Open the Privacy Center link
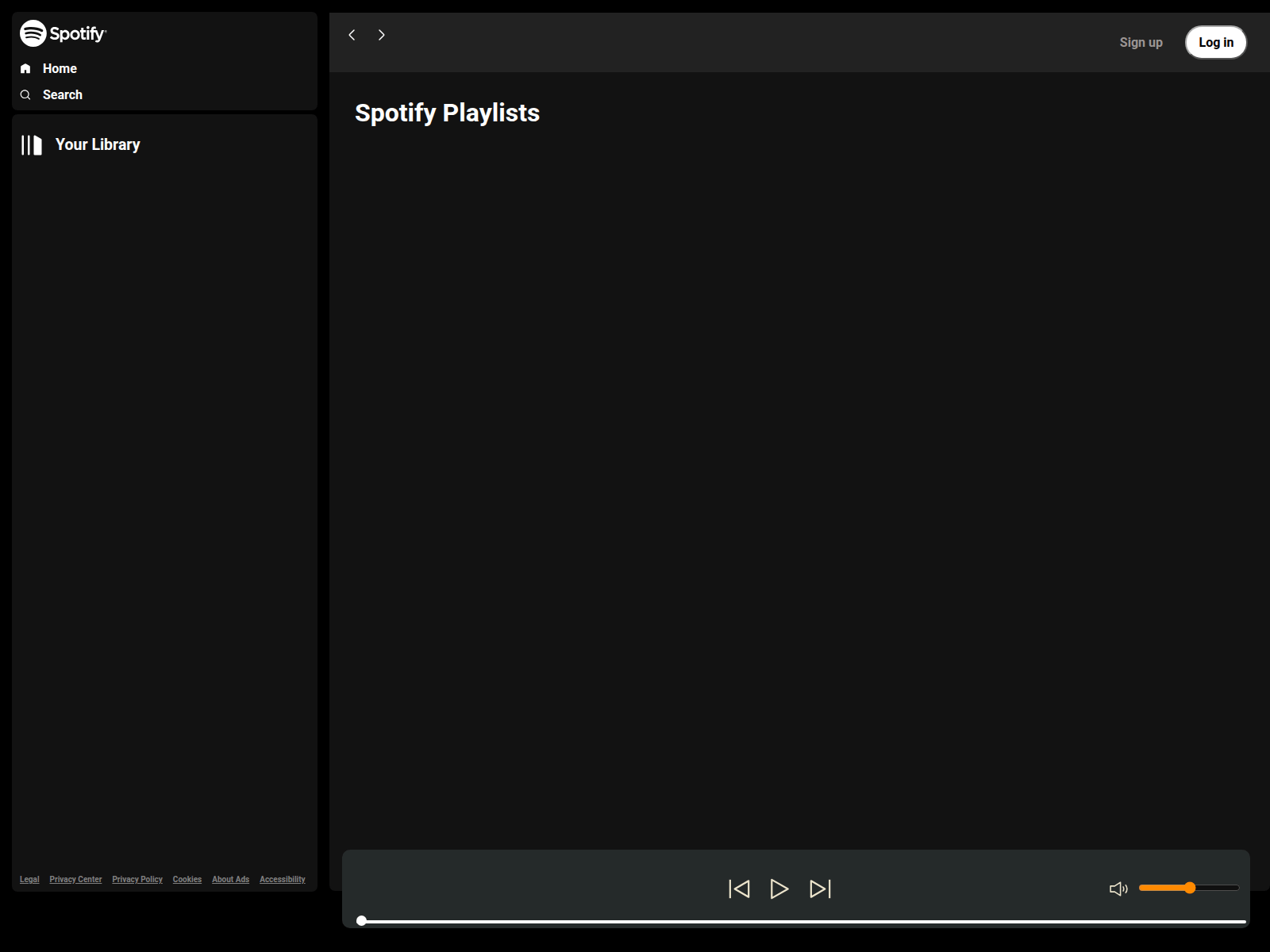1270x952 pixels. 75,879
